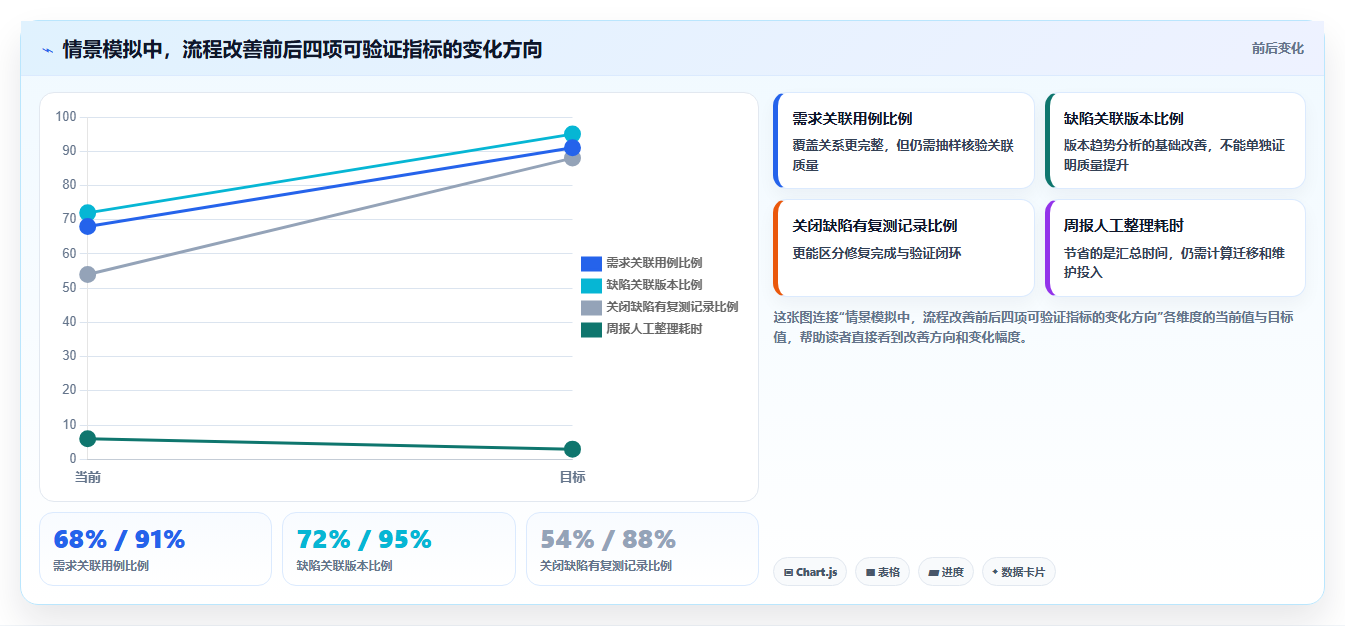
Task: Select the 数据卡片 tag chip
Action: coord(1018,572)
